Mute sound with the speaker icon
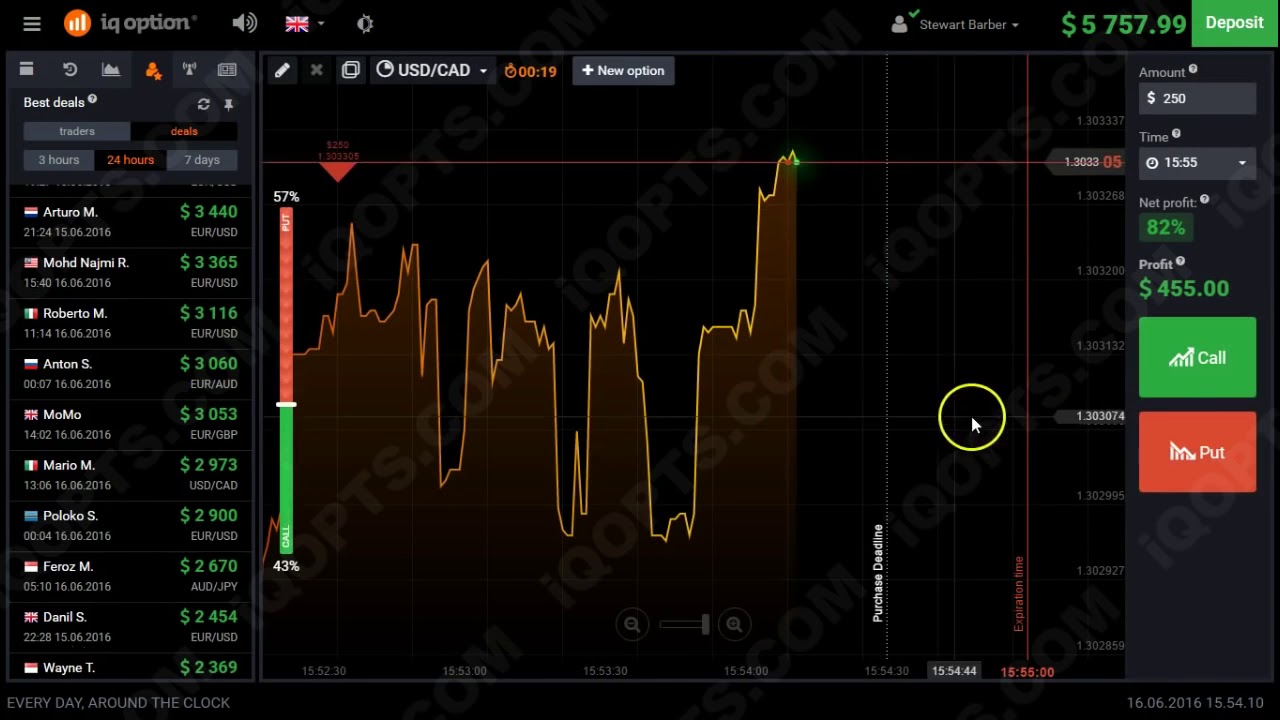The image size is (1280, 720). pos(244,23)
